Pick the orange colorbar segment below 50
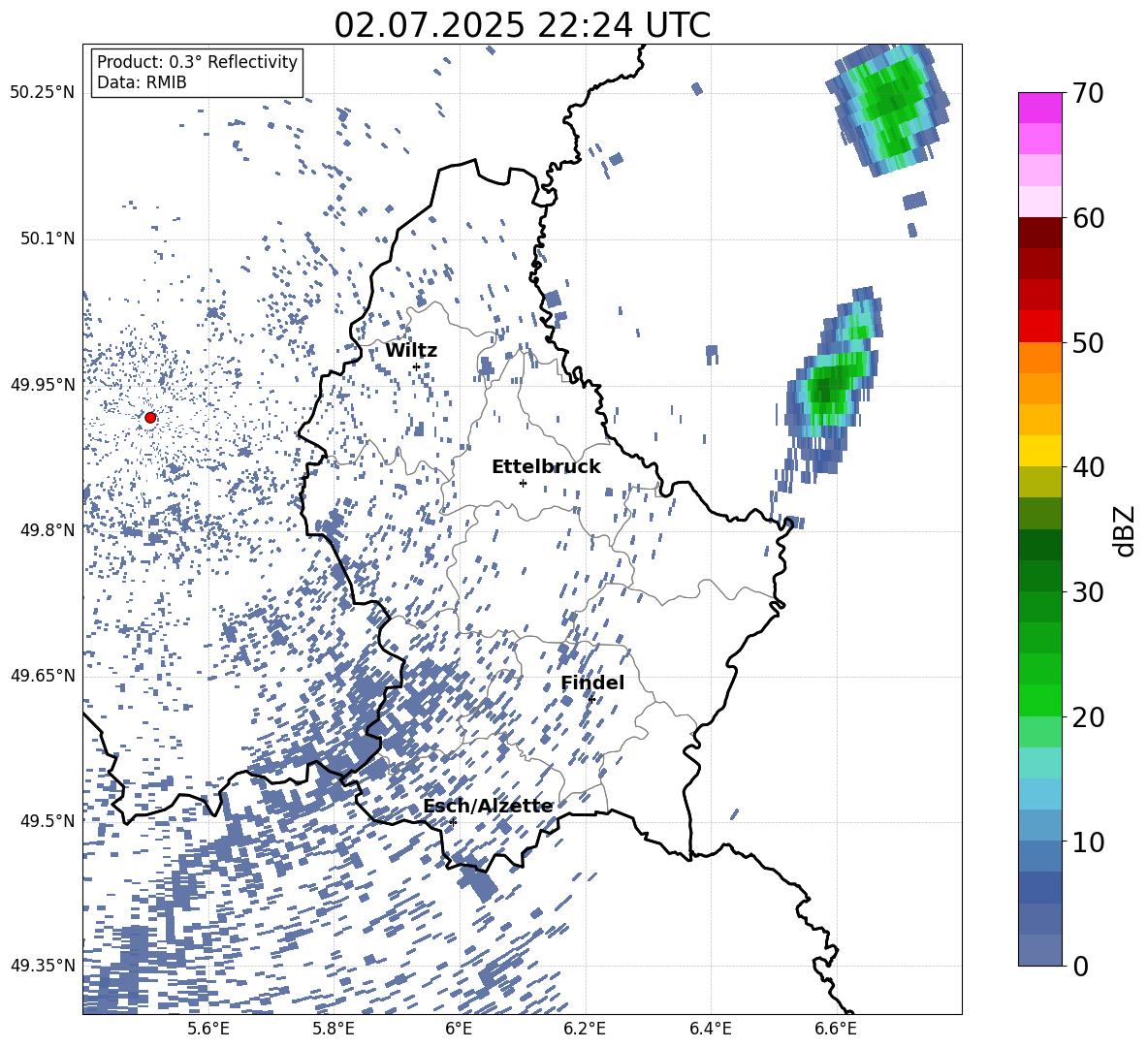1148x1048 pixels. (1039, 358)
